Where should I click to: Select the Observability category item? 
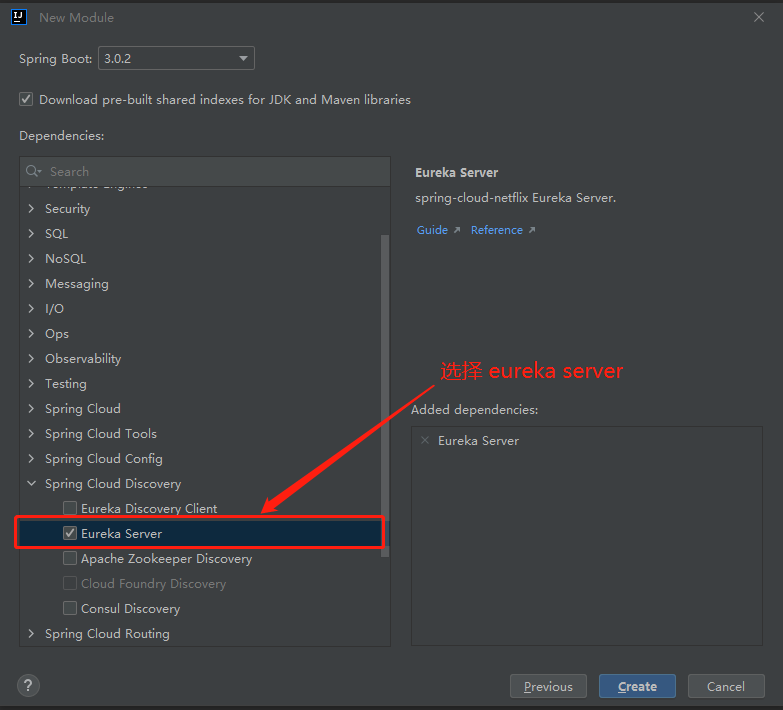pos(82,358)
